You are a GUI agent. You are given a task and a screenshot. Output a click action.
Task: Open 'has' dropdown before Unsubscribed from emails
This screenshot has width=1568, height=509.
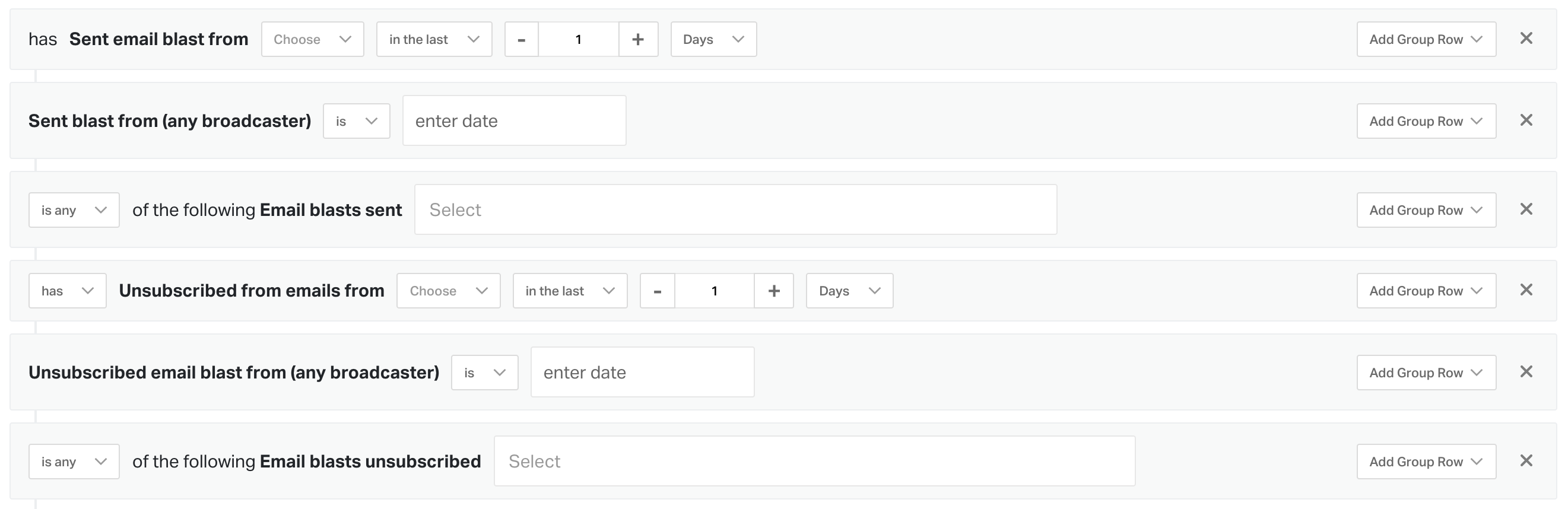click(x=67, y=291)
